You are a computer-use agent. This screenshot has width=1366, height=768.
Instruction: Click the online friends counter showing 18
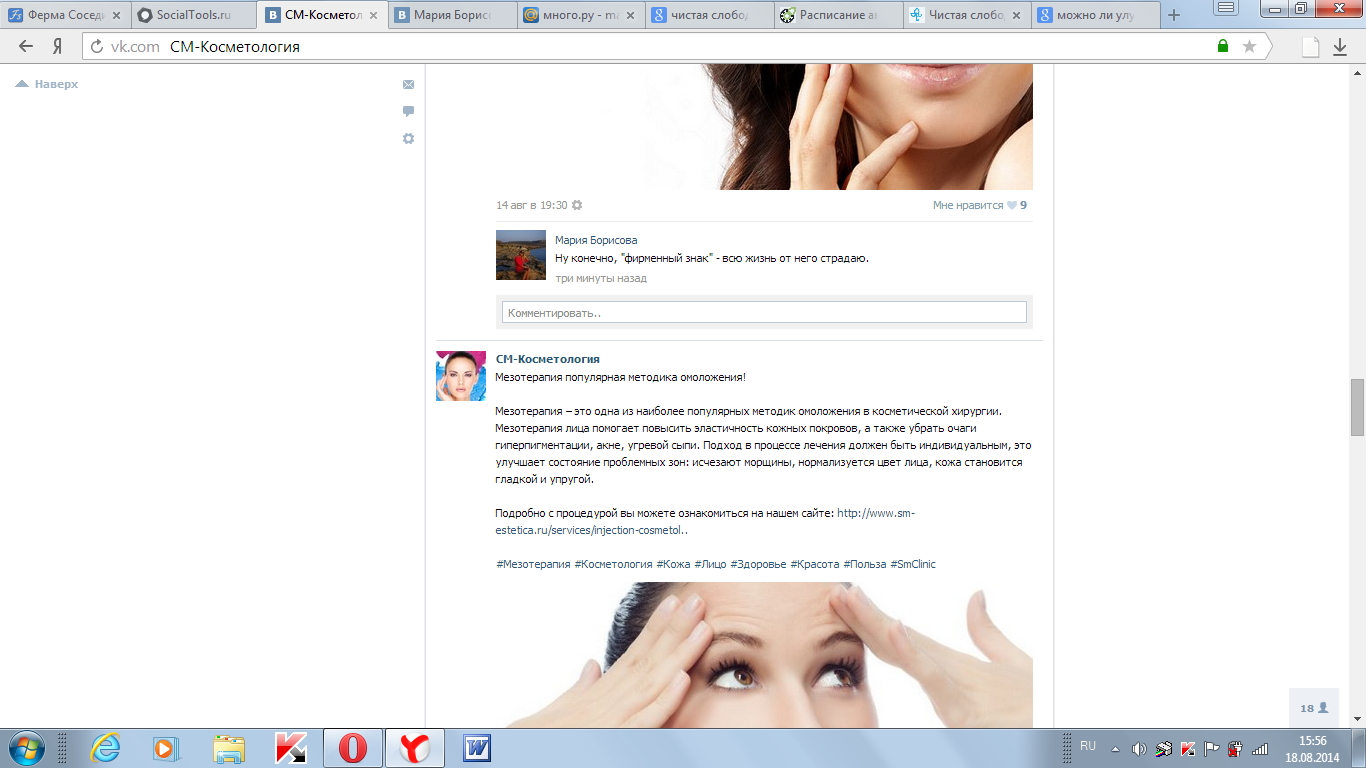tap(1314, 708)
